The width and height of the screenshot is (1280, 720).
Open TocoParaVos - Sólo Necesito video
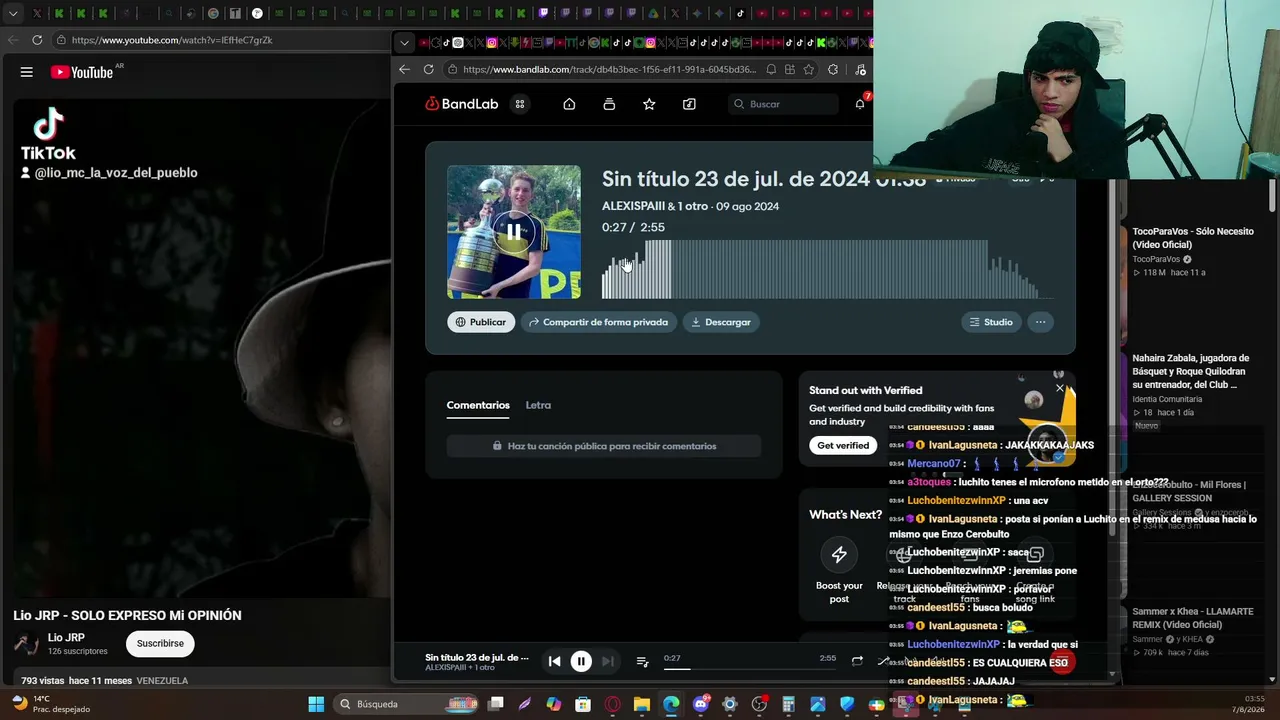click(x=1192, y=238)
